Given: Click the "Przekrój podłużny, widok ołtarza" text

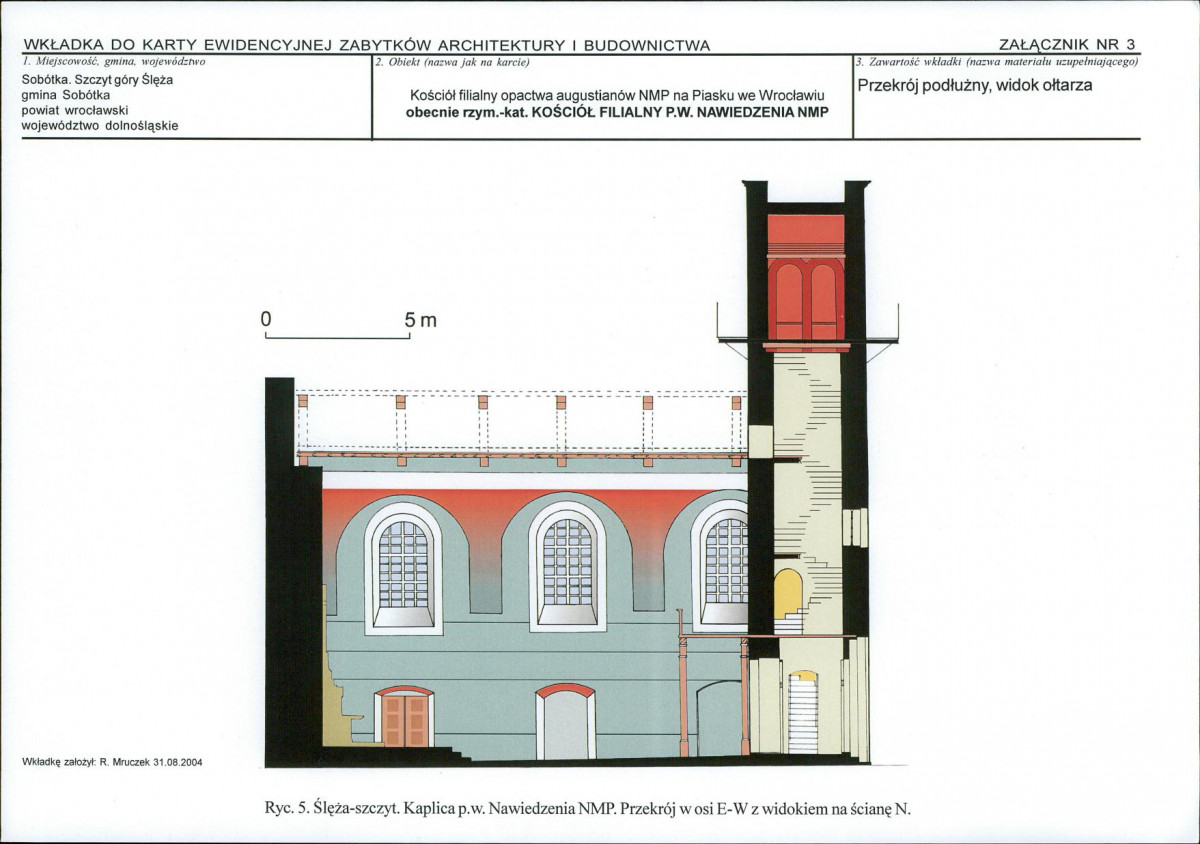Looking at the screenshot, I should pyautogui.click(x=975, y=85).
